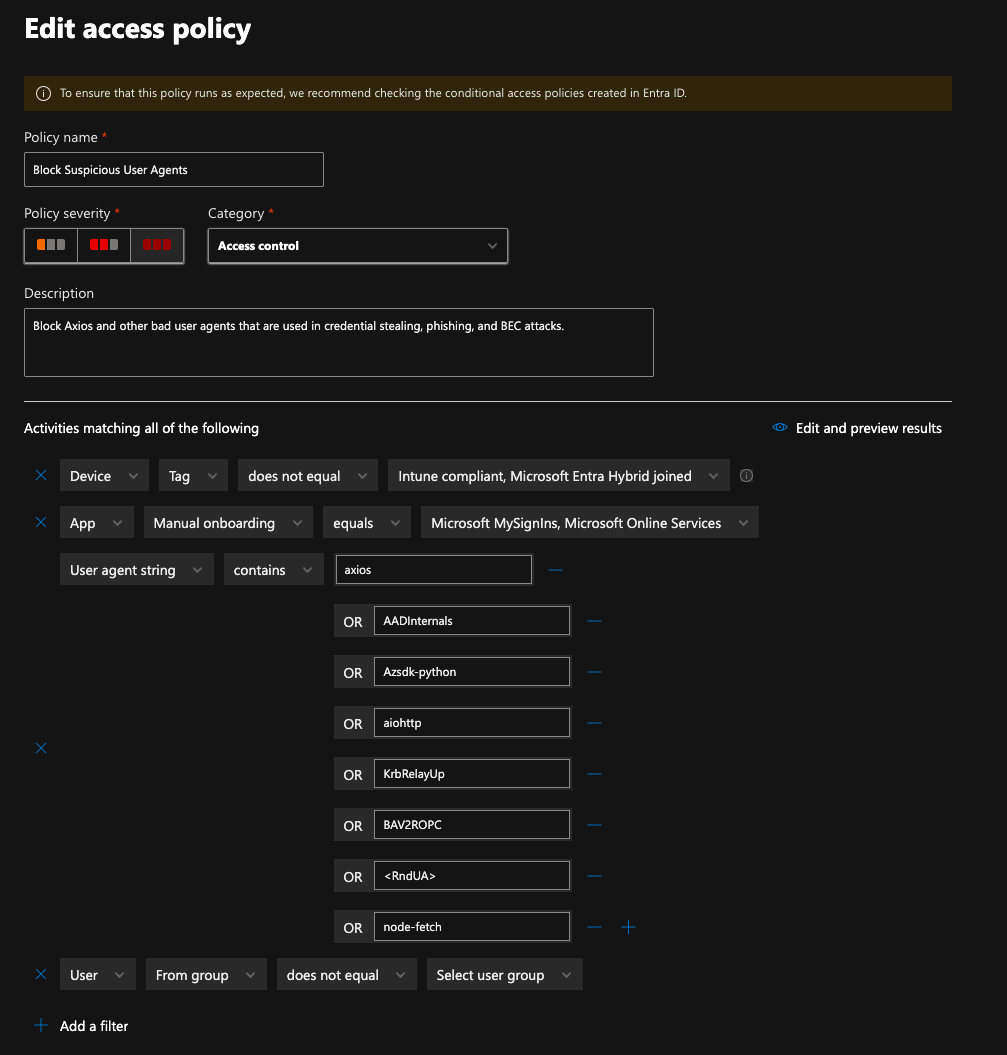Viewport: 1007px width, 1055px height.
Task: Click the eye icon next to Edit and preview results
Action: (779, 427)
